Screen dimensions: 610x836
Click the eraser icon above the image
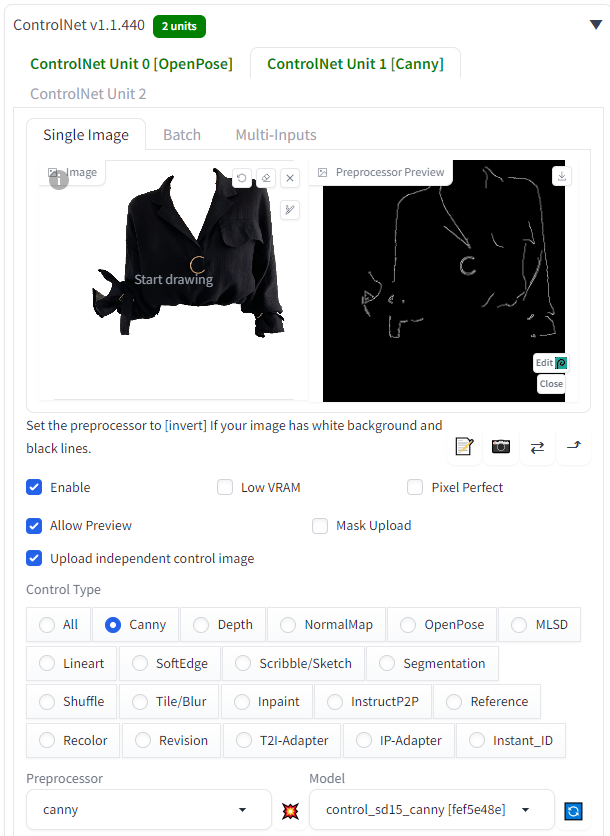coord(266,178)
